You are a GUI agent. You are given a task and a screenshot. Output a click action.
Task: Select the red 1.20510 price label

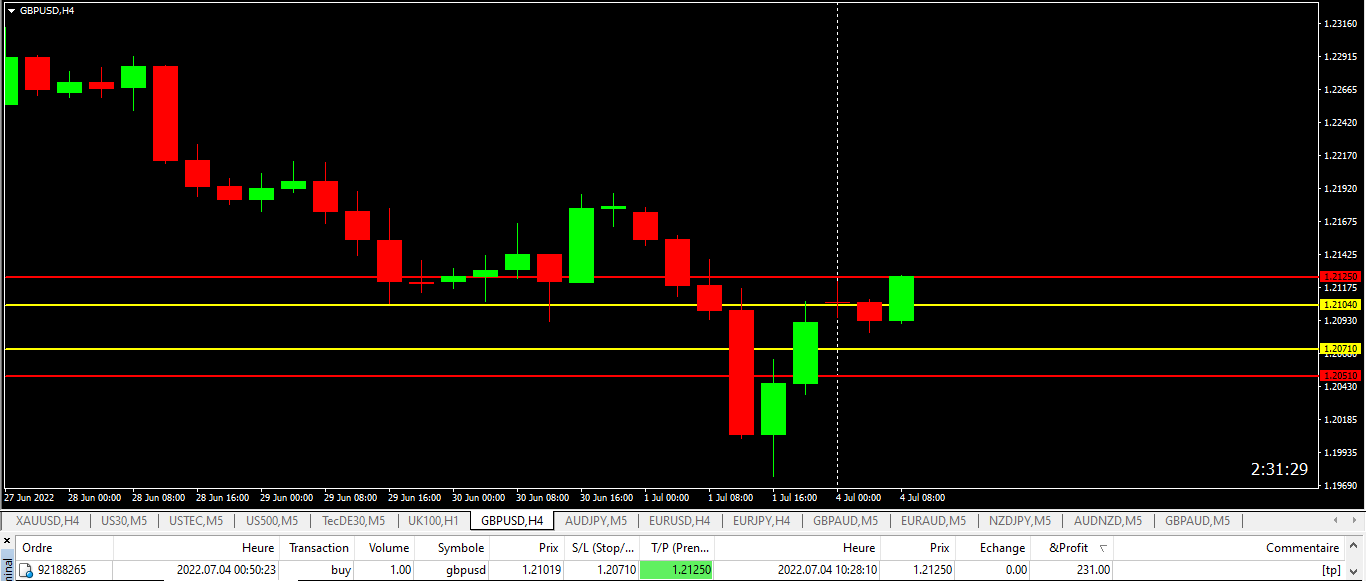[1340, 376]
